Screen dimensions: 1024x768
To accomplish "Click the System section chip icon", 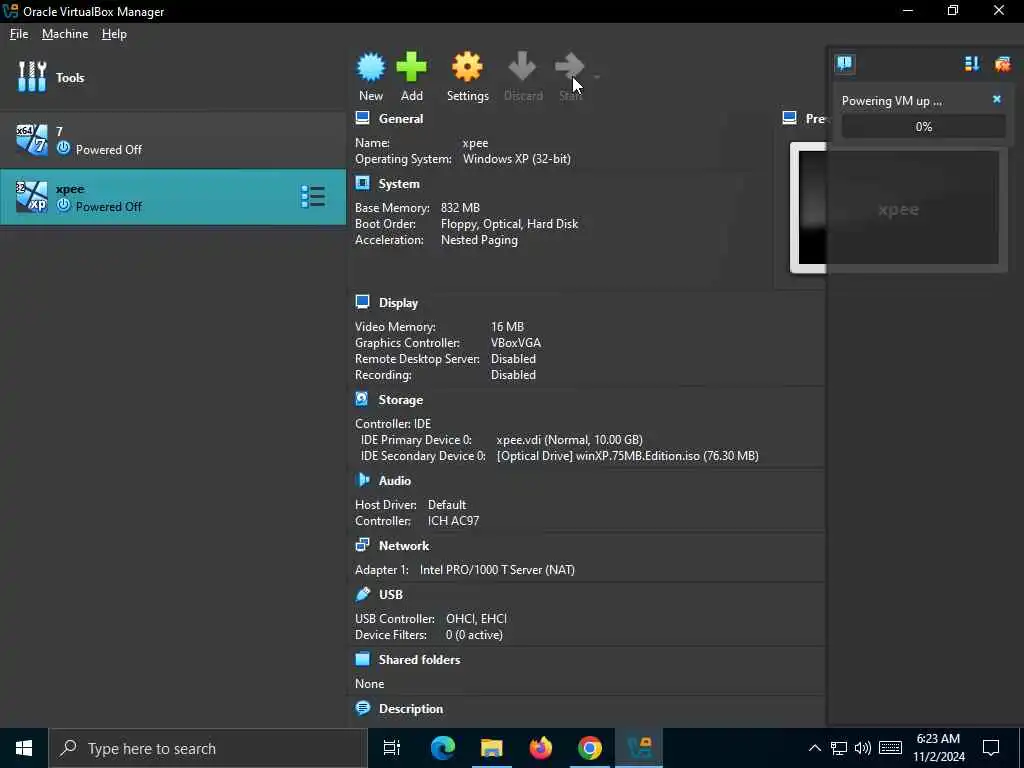I will (x=362, y=183).
